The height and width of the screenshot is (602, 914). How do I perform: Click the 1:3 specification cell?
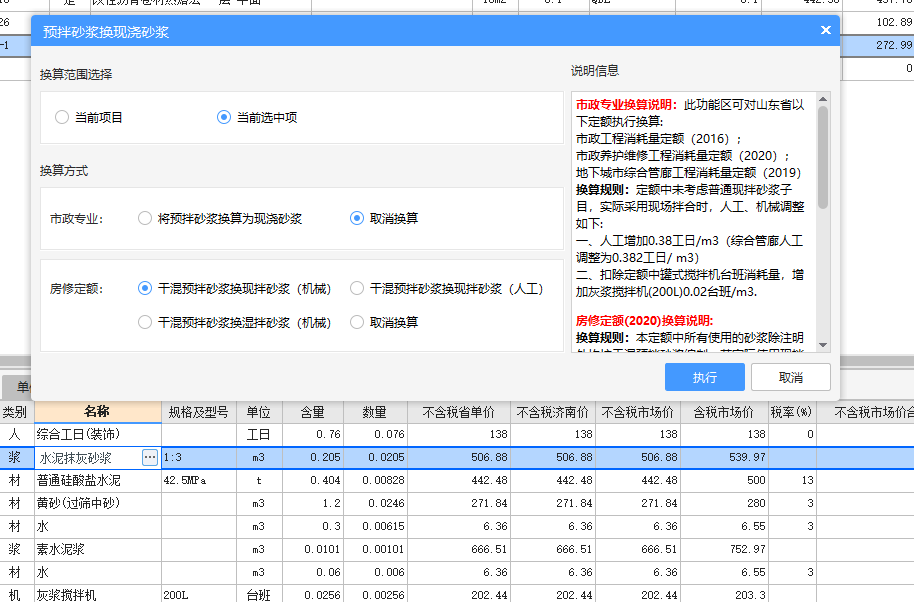199,457
